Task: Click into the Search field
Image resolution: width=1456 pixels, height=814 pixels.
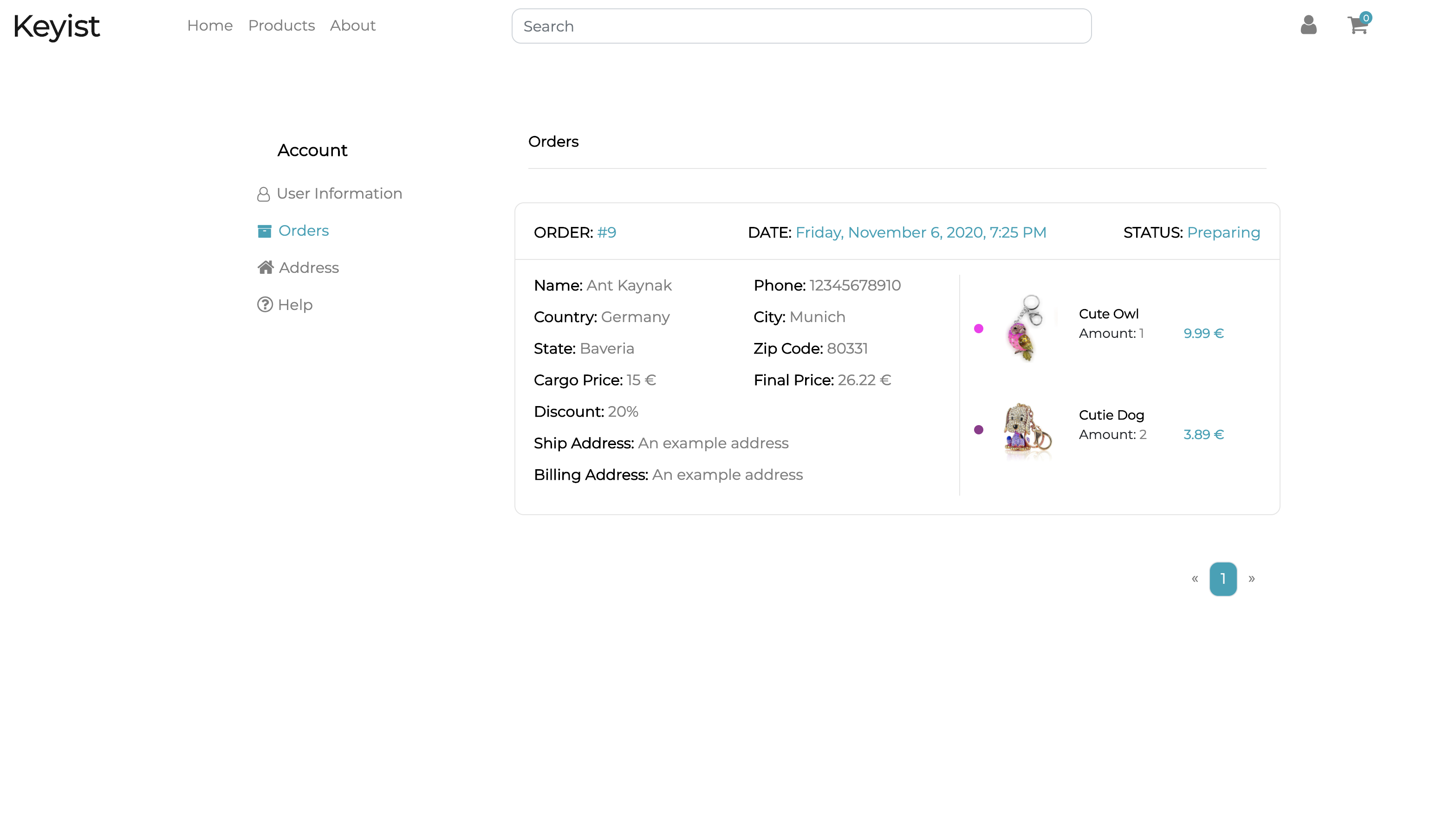Action: click(x=801, y=26)
